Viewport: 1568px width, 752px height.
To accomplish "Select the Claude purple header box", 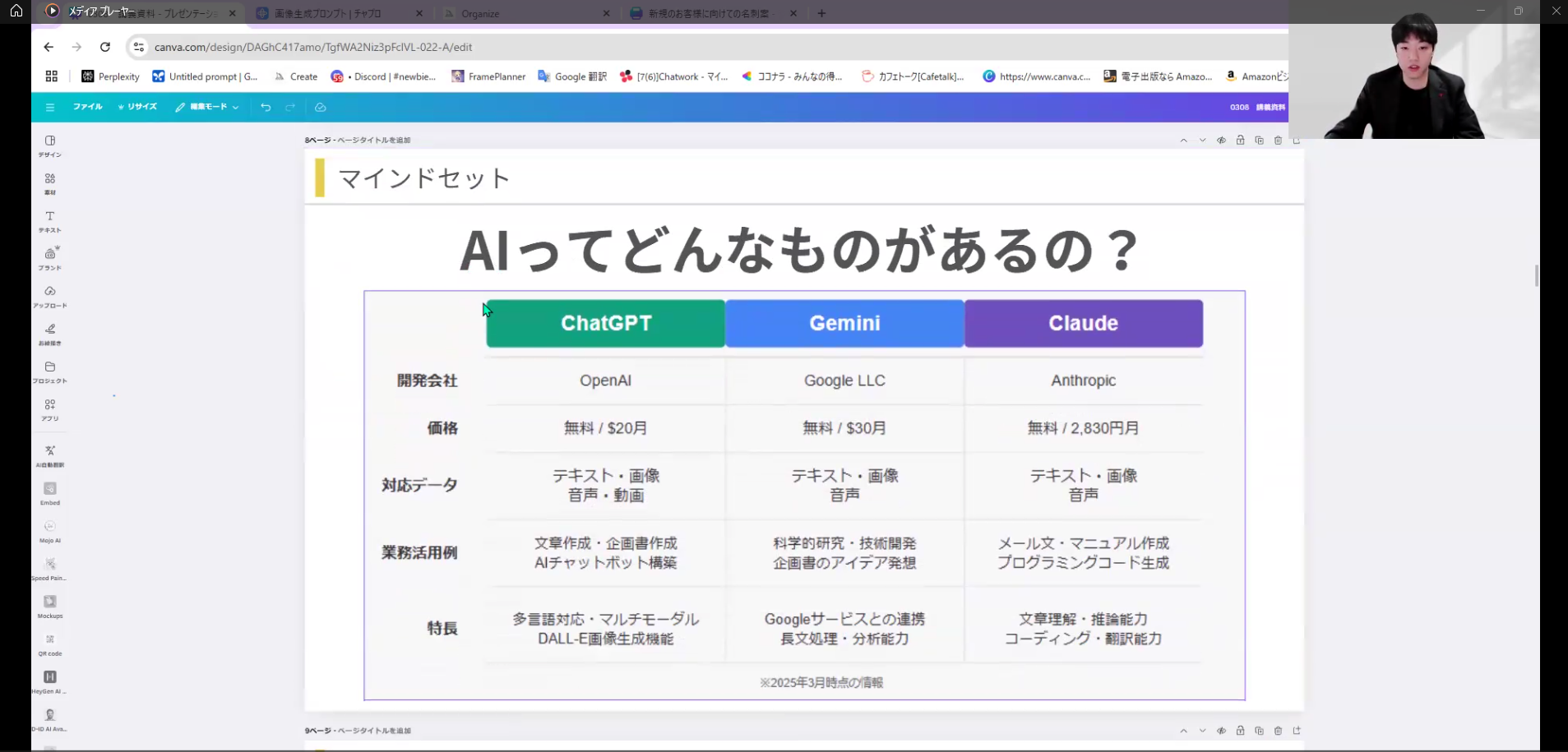I will [1084, 323].
